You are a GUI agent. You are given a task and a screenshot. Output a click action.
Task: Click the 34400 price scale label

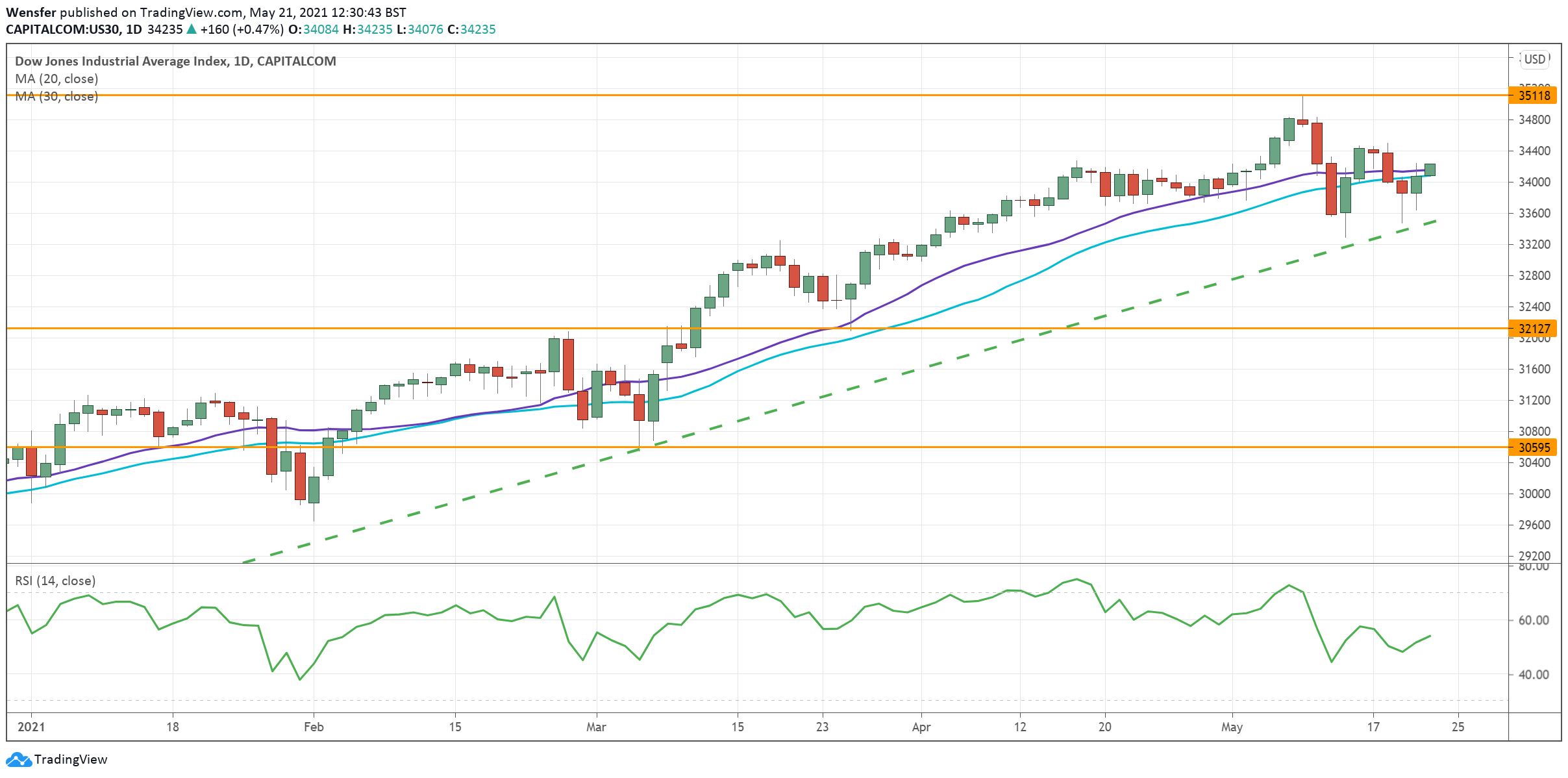[x=1534, y=151]
